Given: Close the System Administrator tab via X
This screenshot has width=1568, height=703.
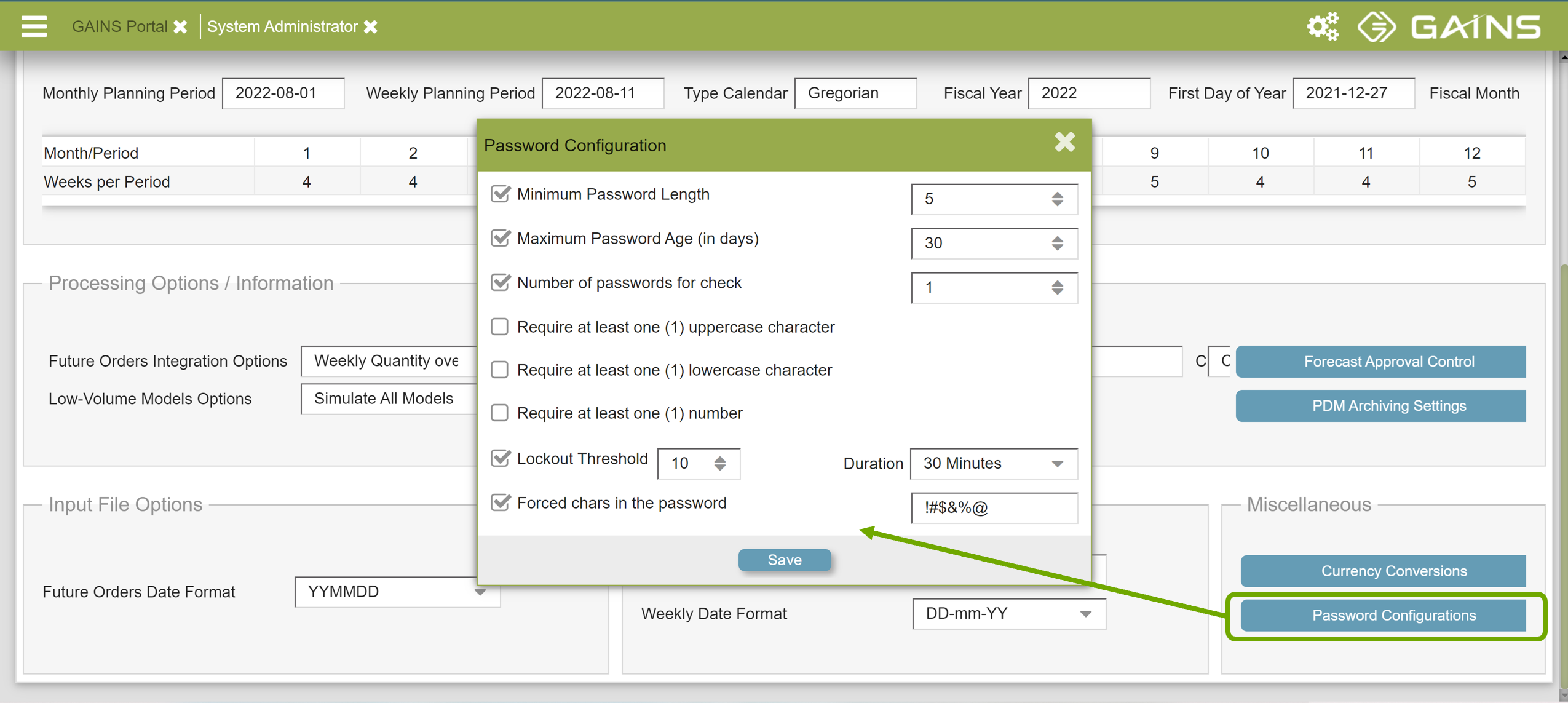Looking at the screenshot, I should (x=370, y=27).
